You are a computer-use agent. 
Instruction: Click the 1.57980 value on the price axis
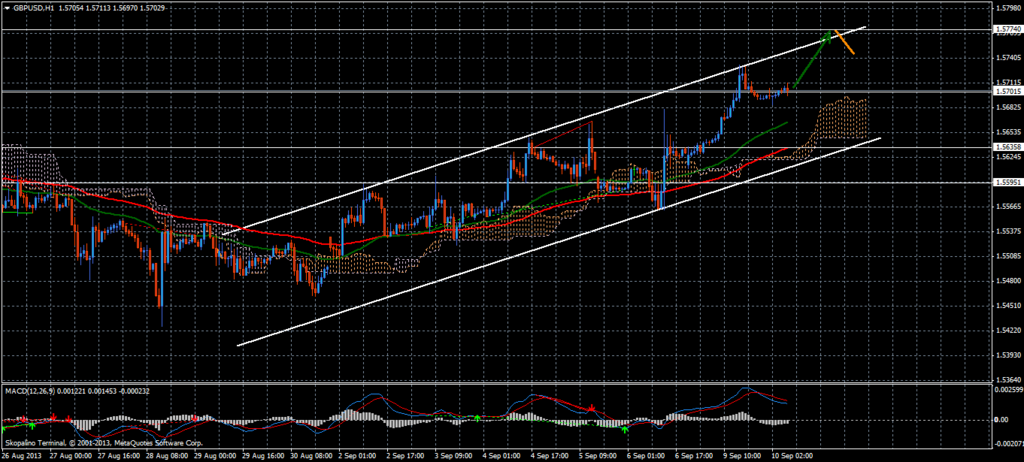pos(1007,8)
